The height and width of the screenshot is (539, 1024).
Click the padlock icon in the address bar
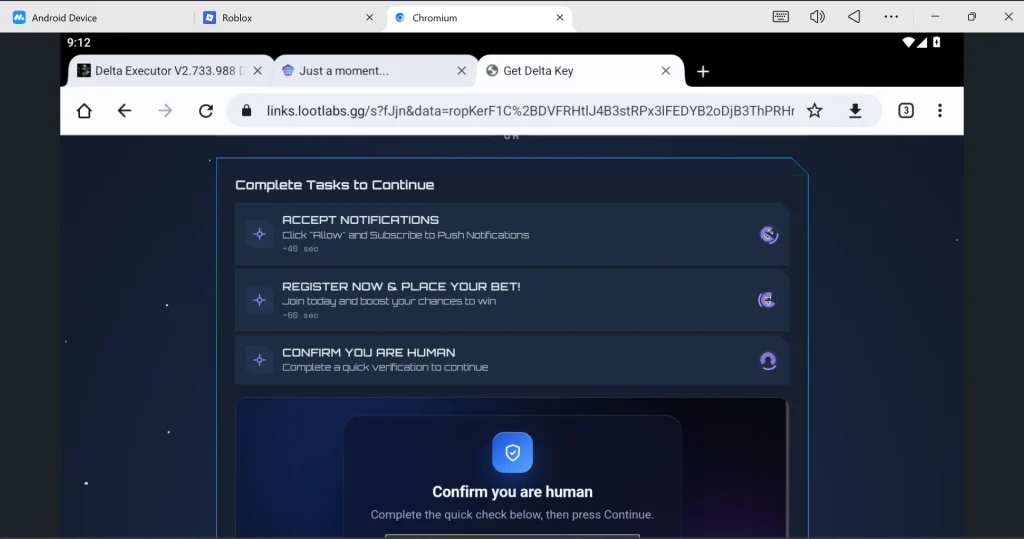[x=246, y=110]
